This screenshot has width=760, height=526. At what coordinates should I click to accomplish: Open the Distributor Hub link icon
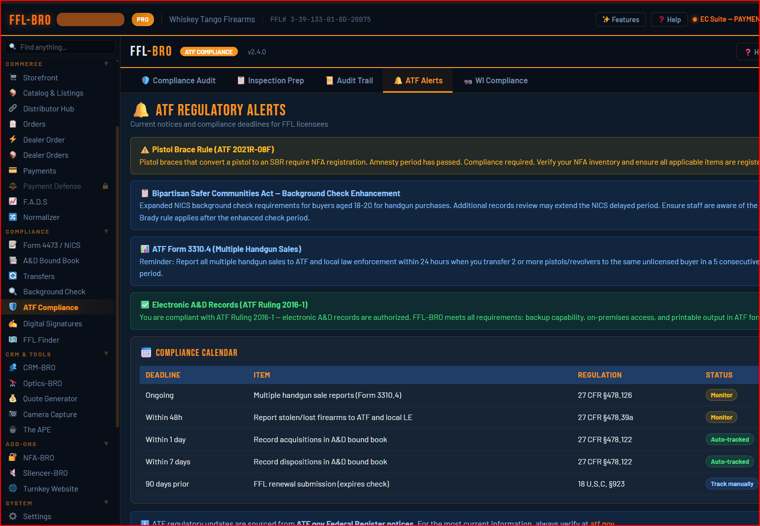click(13, 109)
